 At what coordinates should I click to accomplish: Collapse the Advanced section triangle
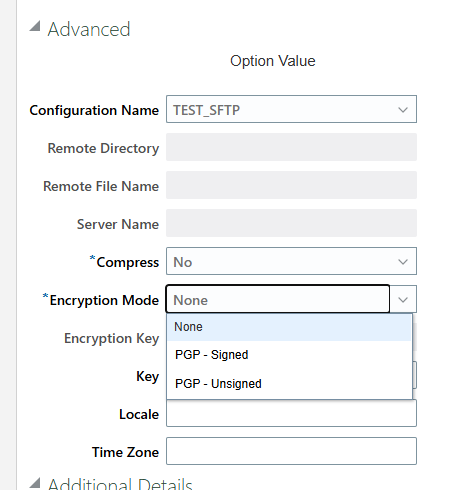point(35,26)
